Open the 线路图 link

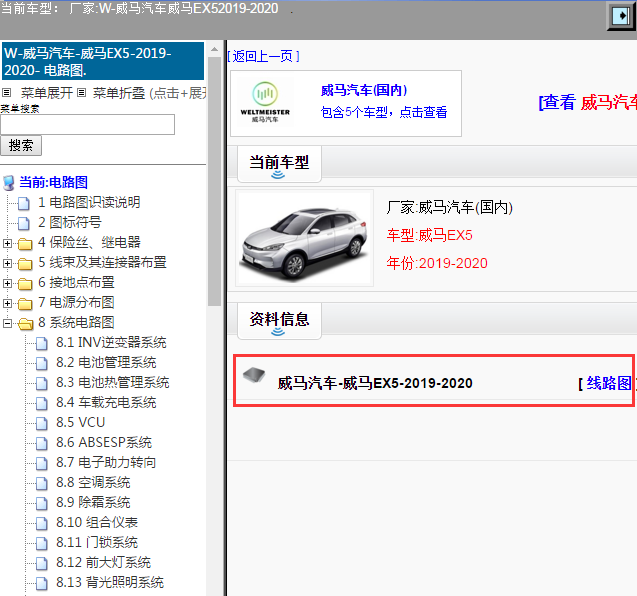click(609, 383)
